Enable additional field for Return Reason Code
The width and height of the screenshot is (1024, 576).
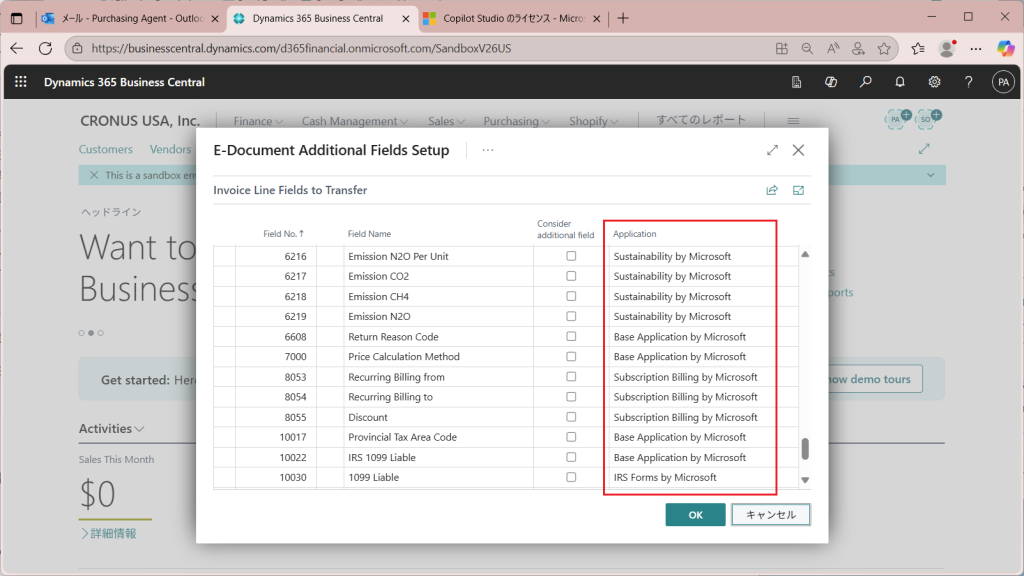pos(571,336)
